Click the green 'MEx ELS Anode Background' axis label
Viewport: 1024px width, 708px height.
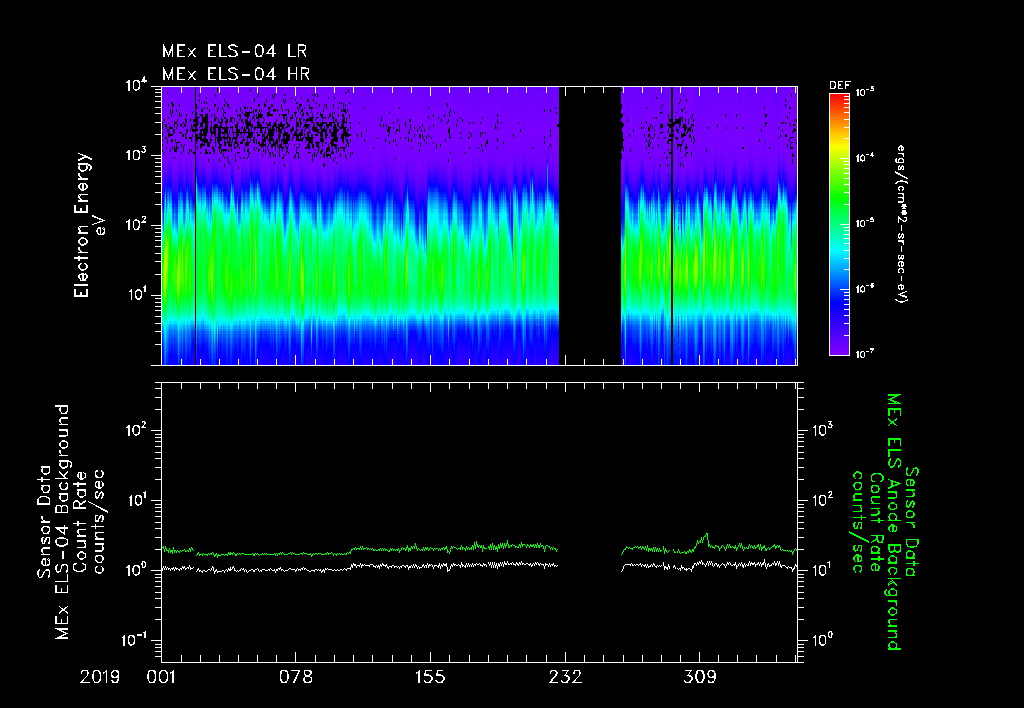pyautogui.click(x=893, y=523)
